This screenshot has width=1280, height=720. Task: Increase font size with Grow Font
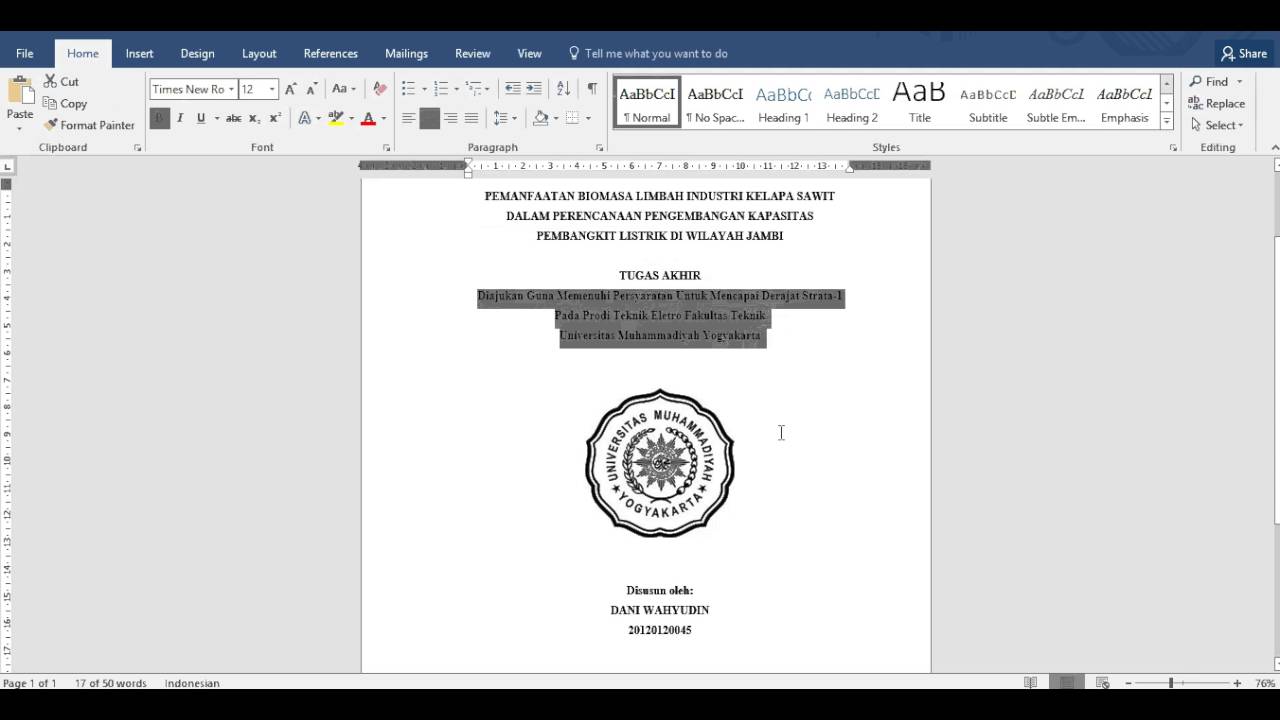(x=290, y=89)
